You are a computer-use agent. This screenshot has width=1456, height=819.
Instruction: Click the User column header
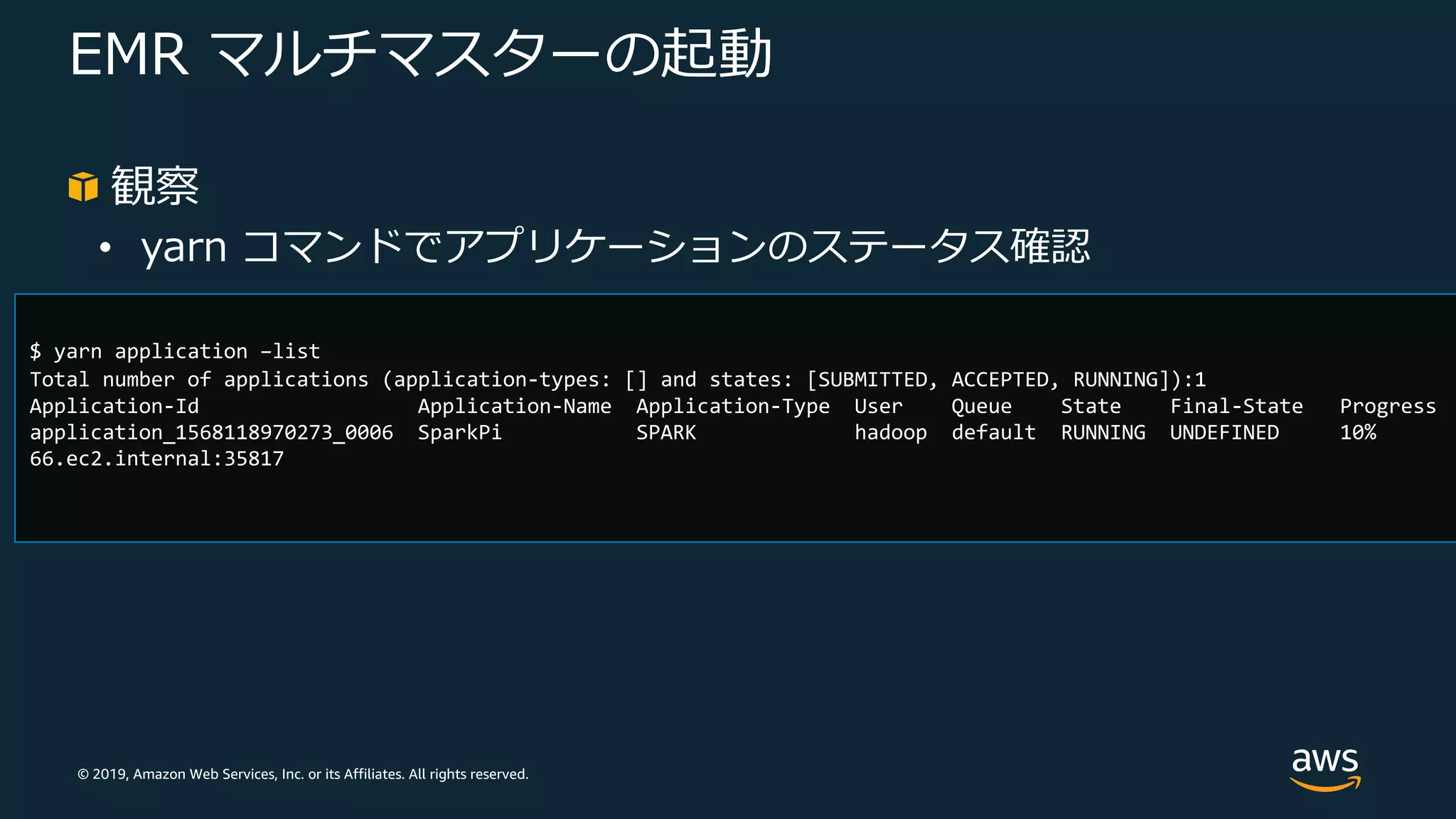[x=878, y=406]
